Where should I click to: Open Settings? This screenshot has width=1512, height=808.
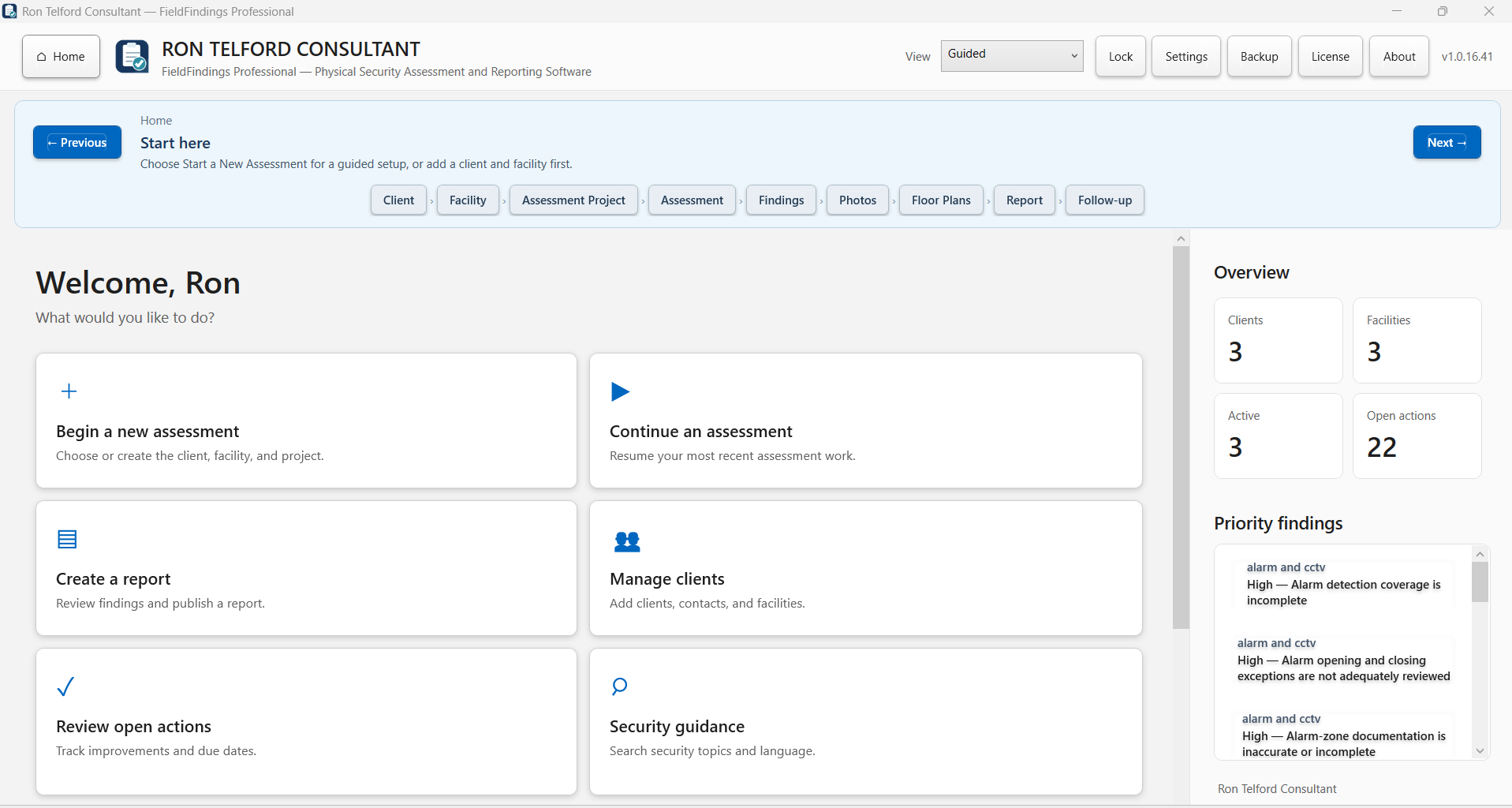coord(1186,57)
